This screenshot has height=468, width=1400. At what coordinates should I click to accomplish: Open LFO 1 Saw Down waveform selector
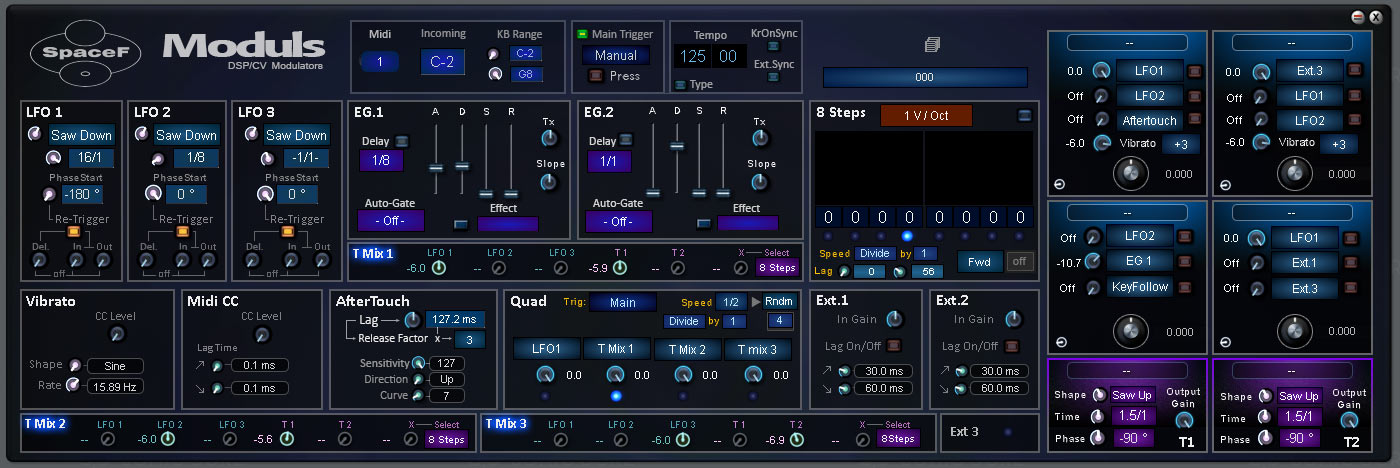point(82,135)
